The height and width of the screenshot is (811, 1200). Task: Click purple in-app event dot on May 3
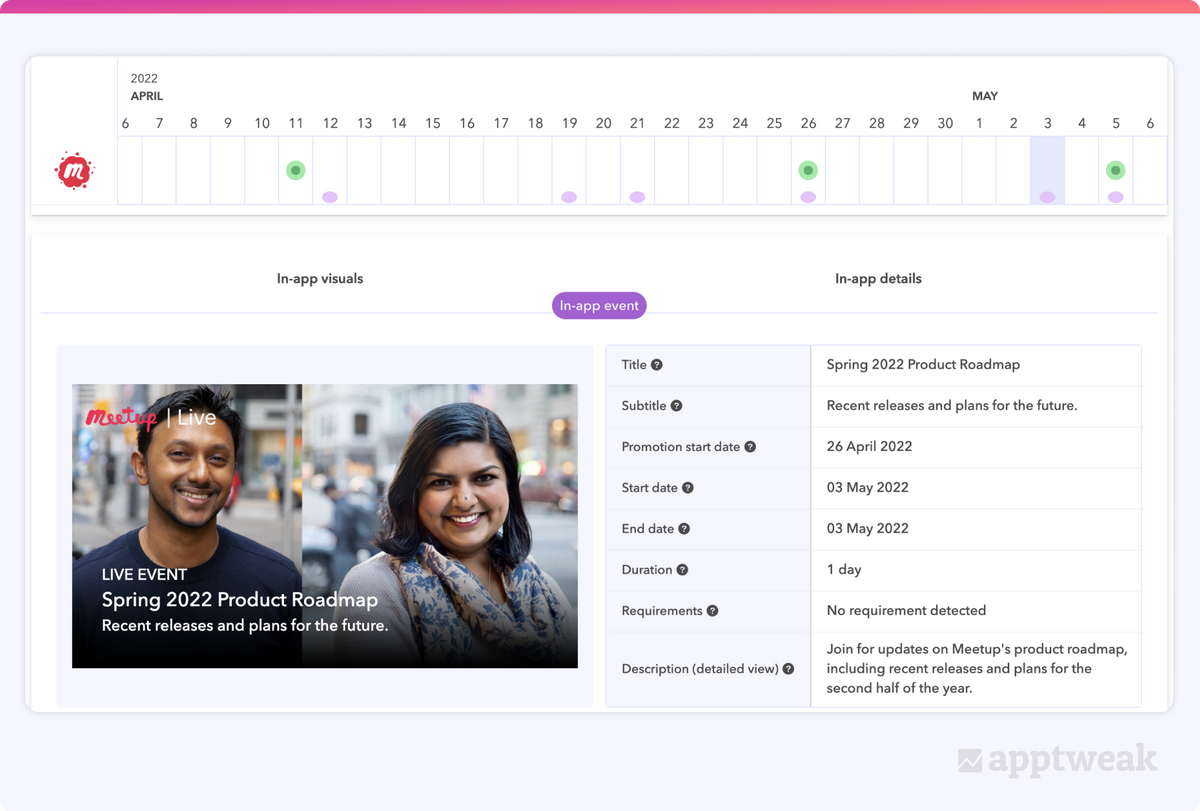pyautogui.click(x=1047, y=197)
